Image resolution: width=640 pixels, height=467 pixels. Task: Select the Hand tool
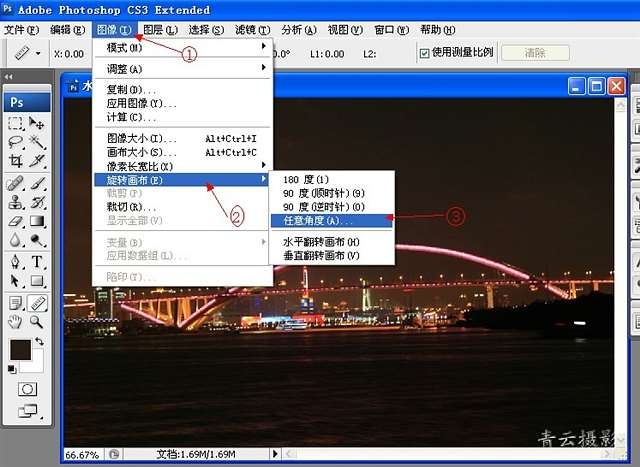tap(16, 321)
